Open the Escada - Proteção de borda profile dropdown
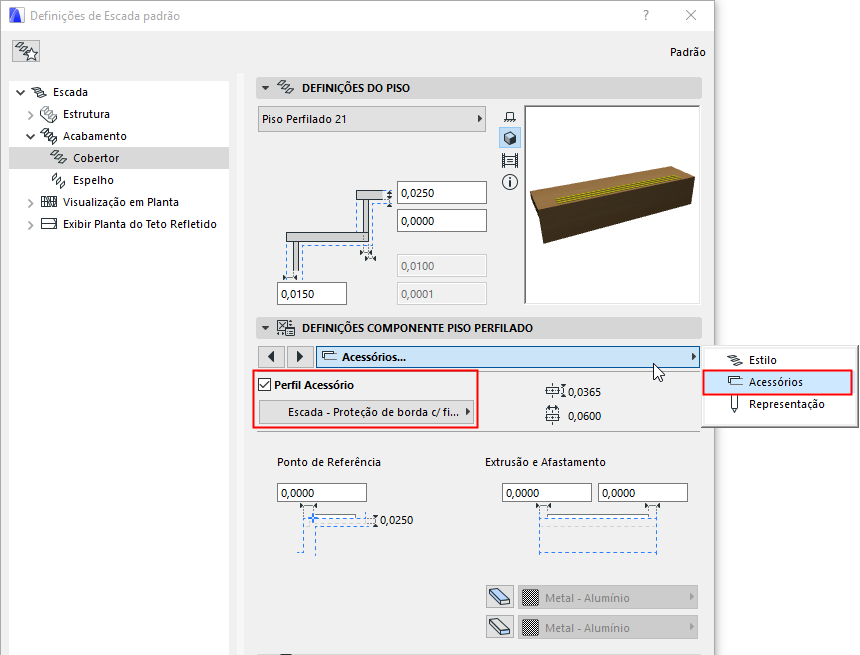This screenshot has height=655, width=860. 366,412
